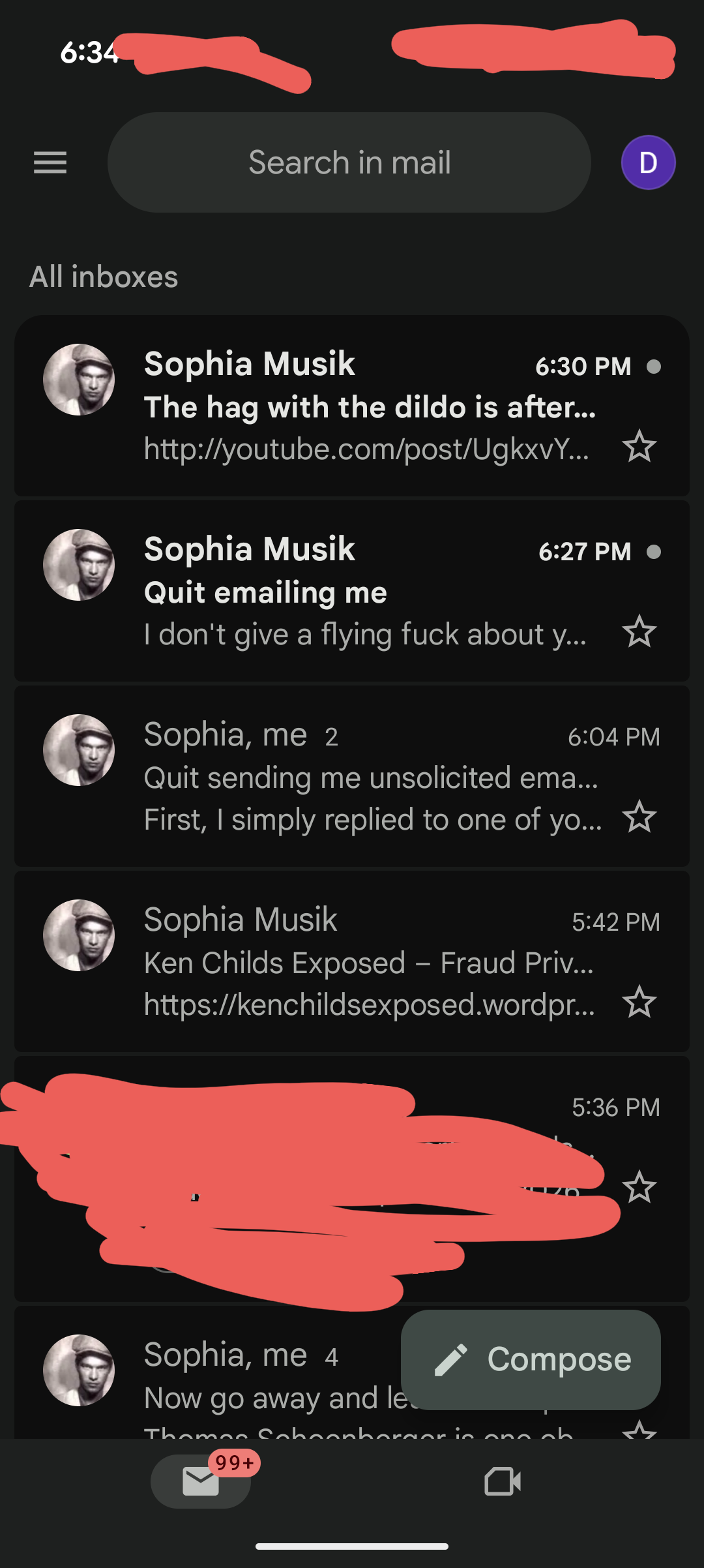Open email about the hag subject
Viewport: 704px width, 1568px height.
(x=369, y=407)
